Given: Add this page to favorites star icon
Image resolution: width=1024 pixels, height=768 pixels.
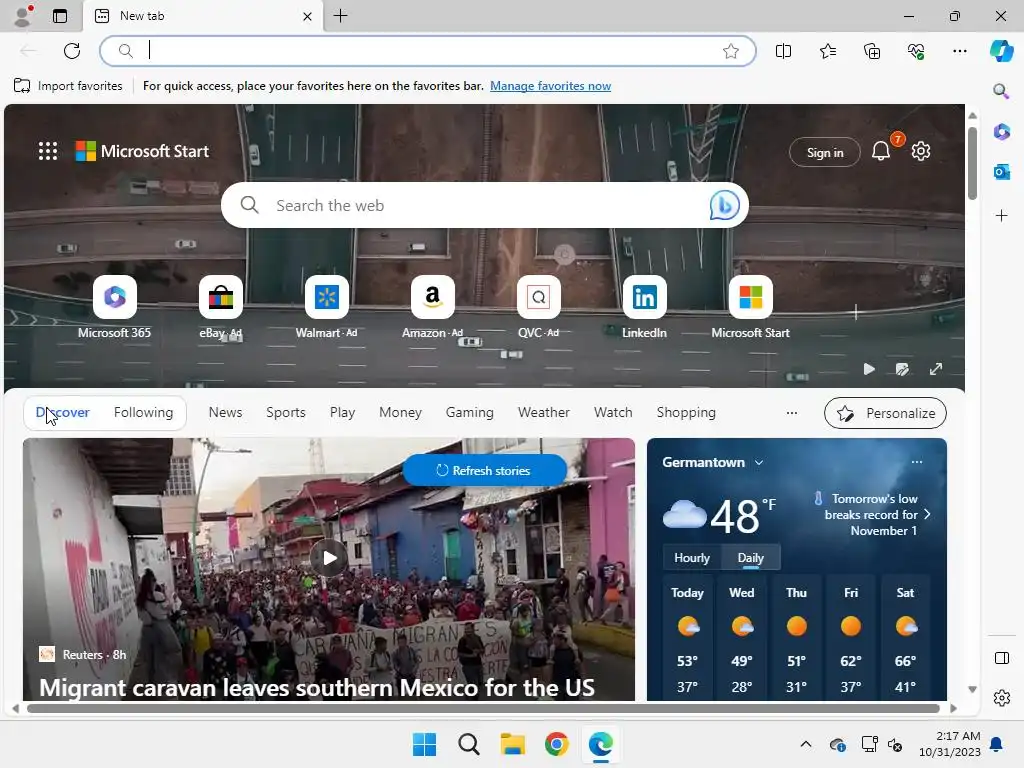Looking at the screenshot, I should pos(731,51).
